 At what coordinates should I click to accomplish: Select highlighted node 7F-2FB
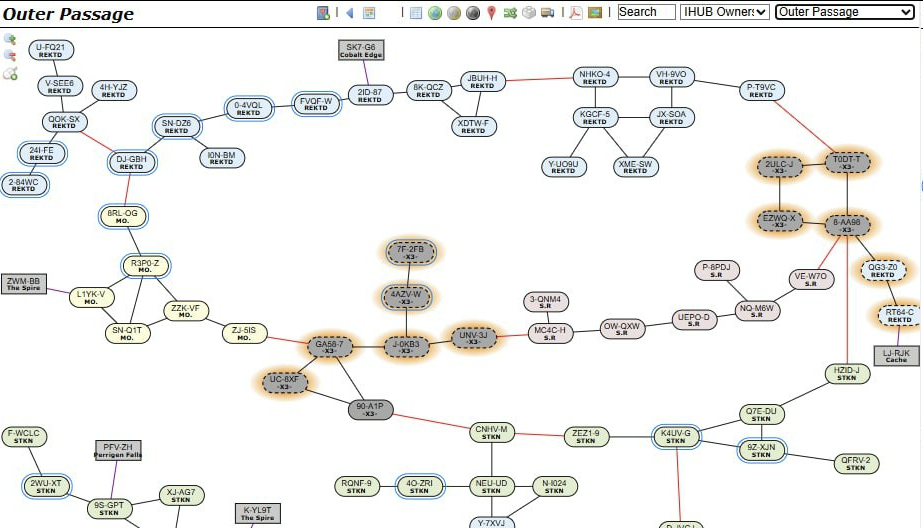click(411, 253)
